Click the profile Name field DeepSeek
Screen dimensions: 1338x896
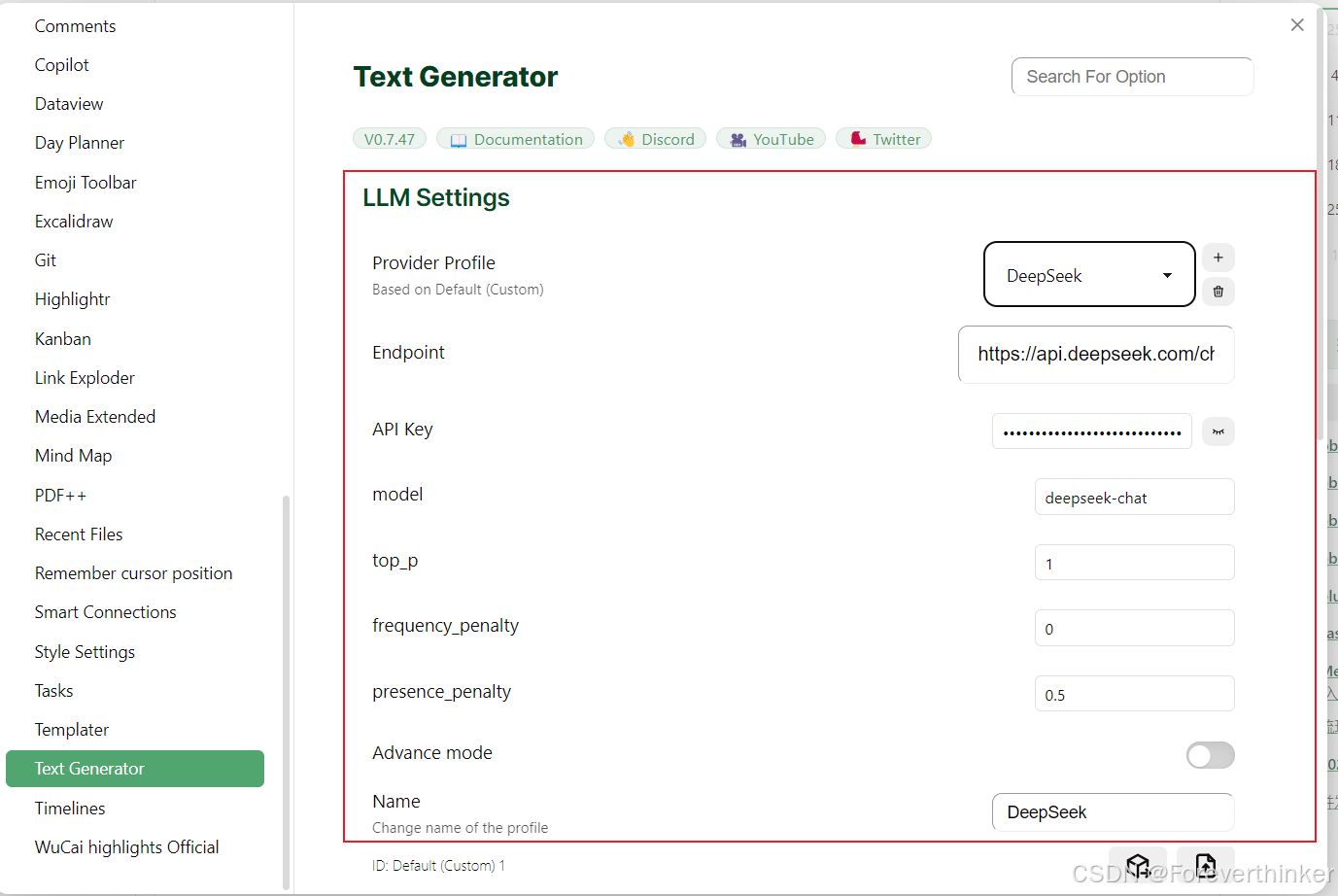(1113, 812)
